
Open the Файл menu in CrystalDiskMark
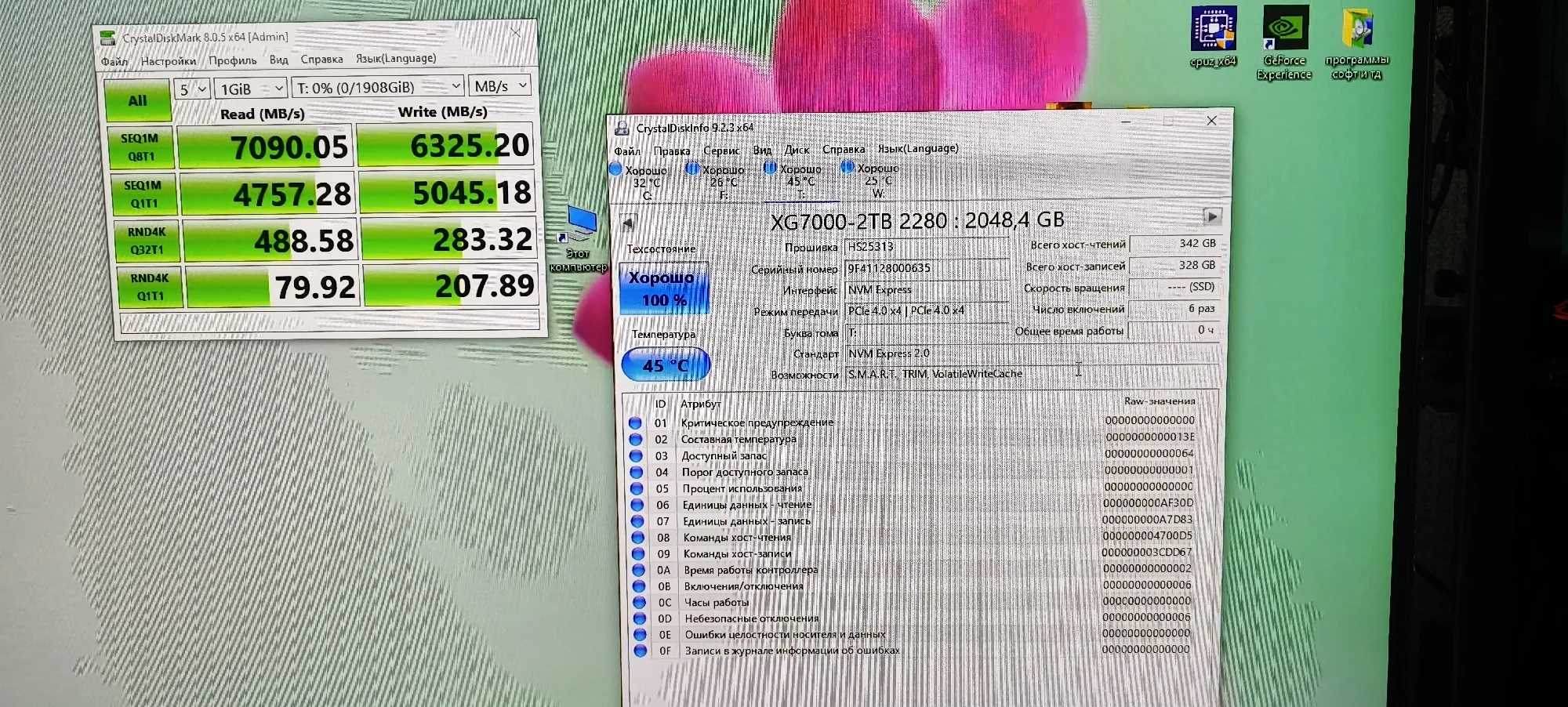[114, 62]
